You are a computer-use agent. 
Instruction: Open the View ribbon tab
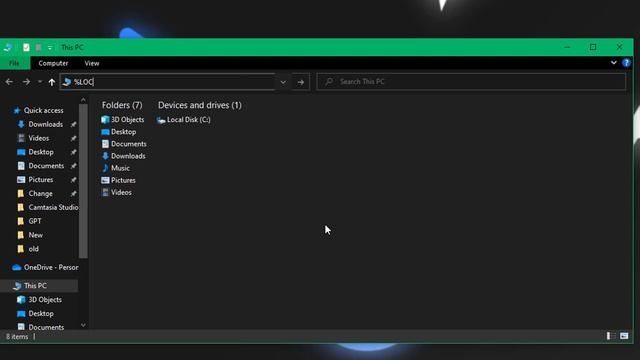[x=92, y=63]
